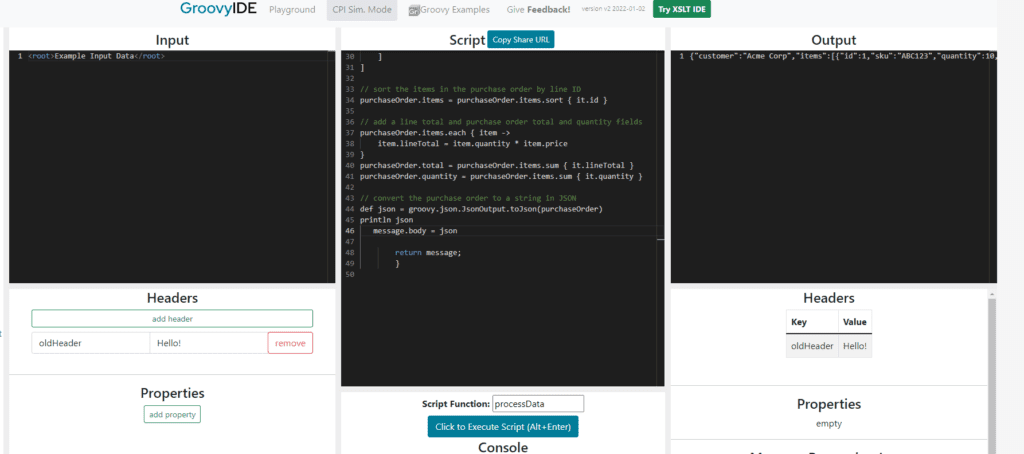The image size is (1024, 454).
Task: Click the Groovy Examples icon
Action: [413, 10]
